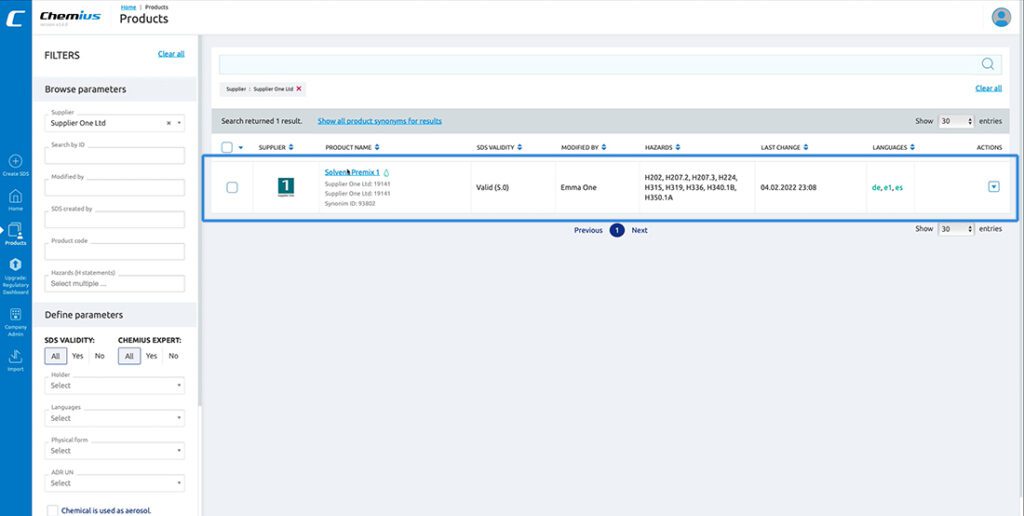The image size is (1024, 516).
Task: Click the Search by ID input field
Action: point(115,156)
